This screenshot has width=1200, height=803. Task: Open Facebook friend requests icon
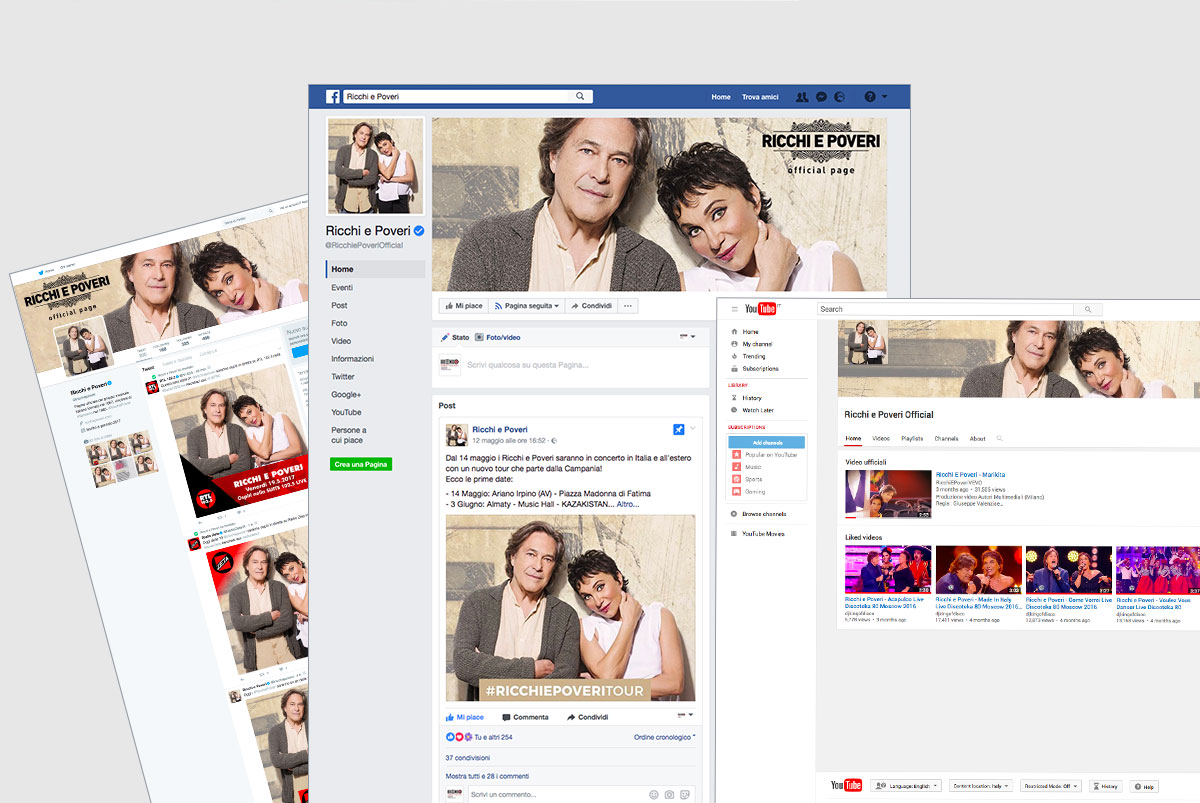pos(802,97)
